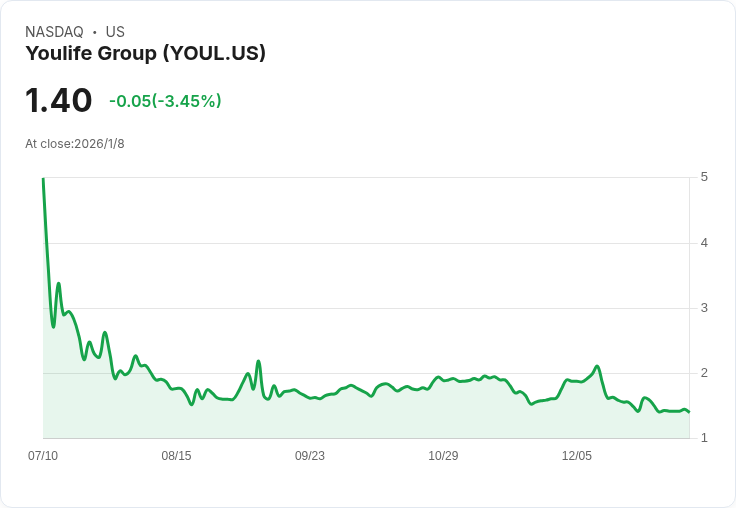Click the final data point at line's right end
This screenshot has width=736, height=508.
tap(689, 412)
